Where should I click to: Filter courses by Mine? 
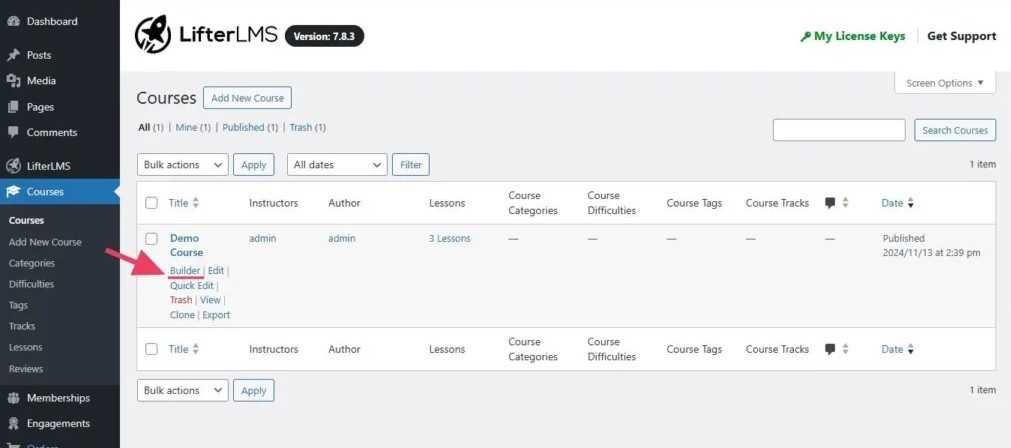186,128
